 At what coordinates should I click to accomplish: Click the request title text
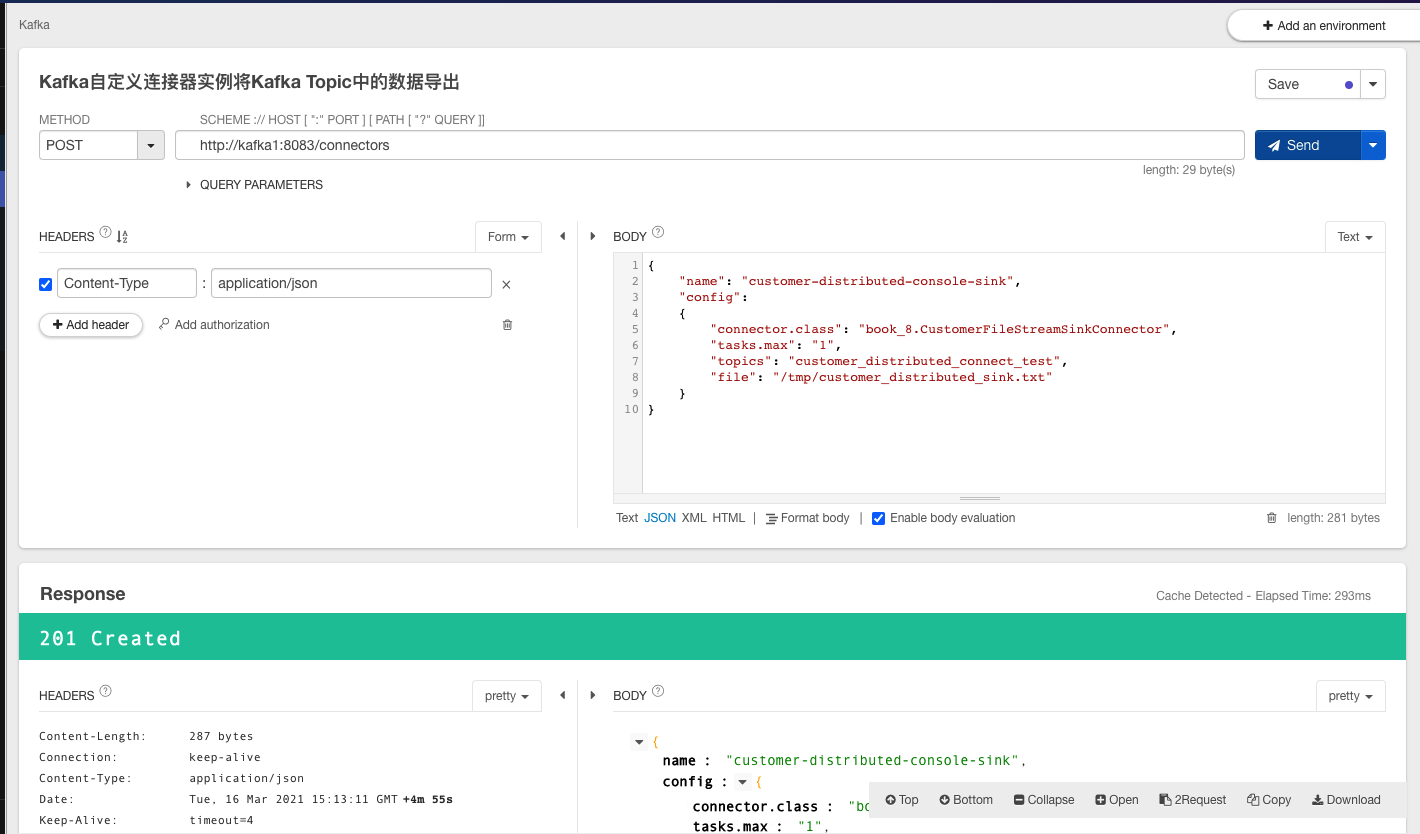(249, 82)
